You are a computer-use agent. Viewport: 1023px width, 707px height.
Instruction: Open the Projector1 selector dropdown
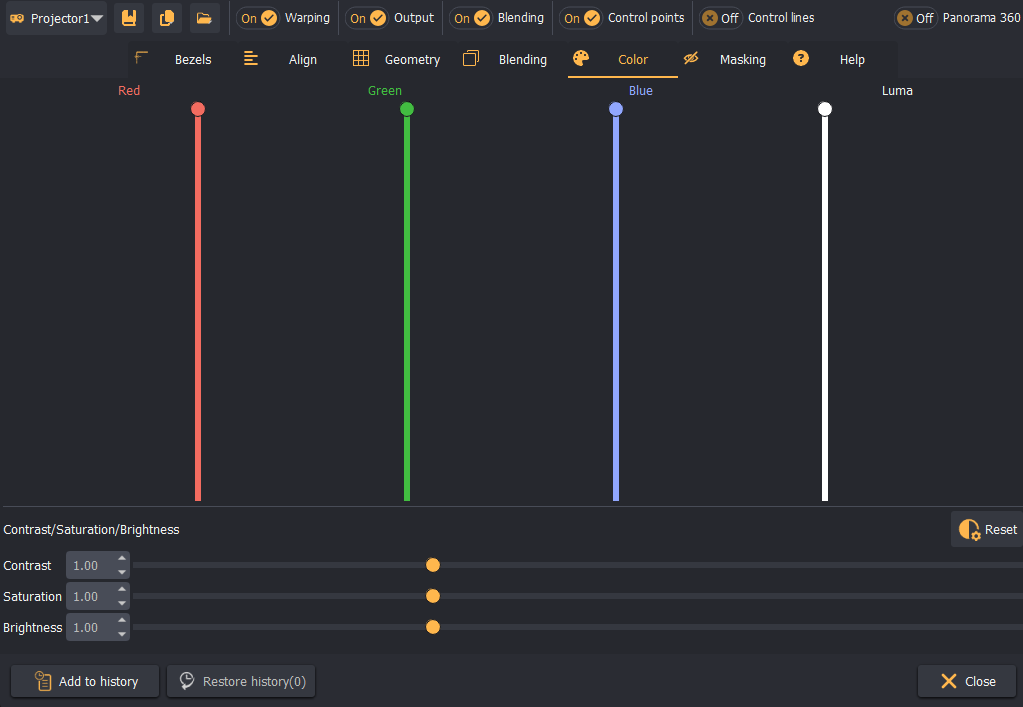pos(57,18)
